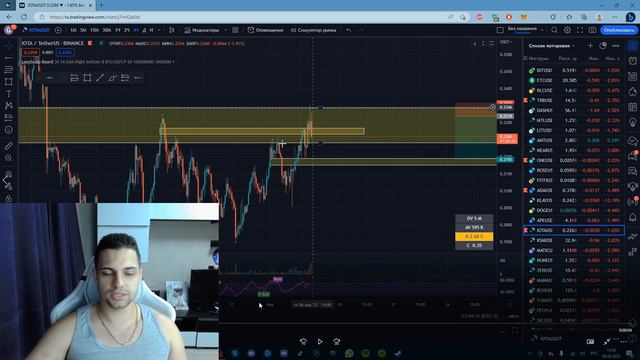Expand the Indicators favorites dropdown arrow
The width and height of the screenshot is (640, 360).
225,30
